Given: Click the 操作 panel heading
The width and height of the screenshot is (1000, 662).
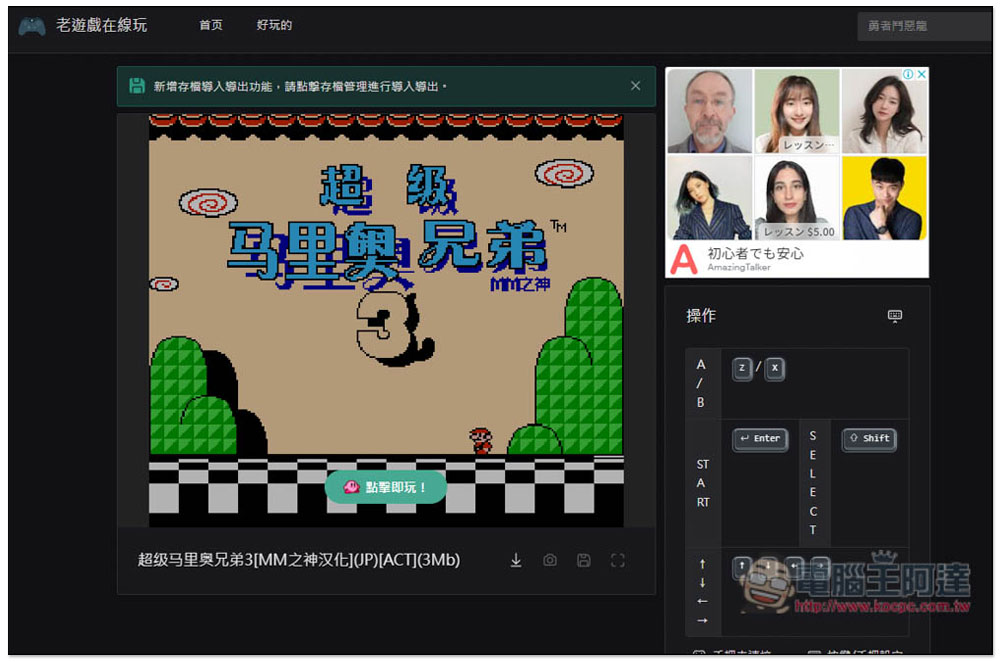Looking at the screenshot, I should (x=701, y=316).
